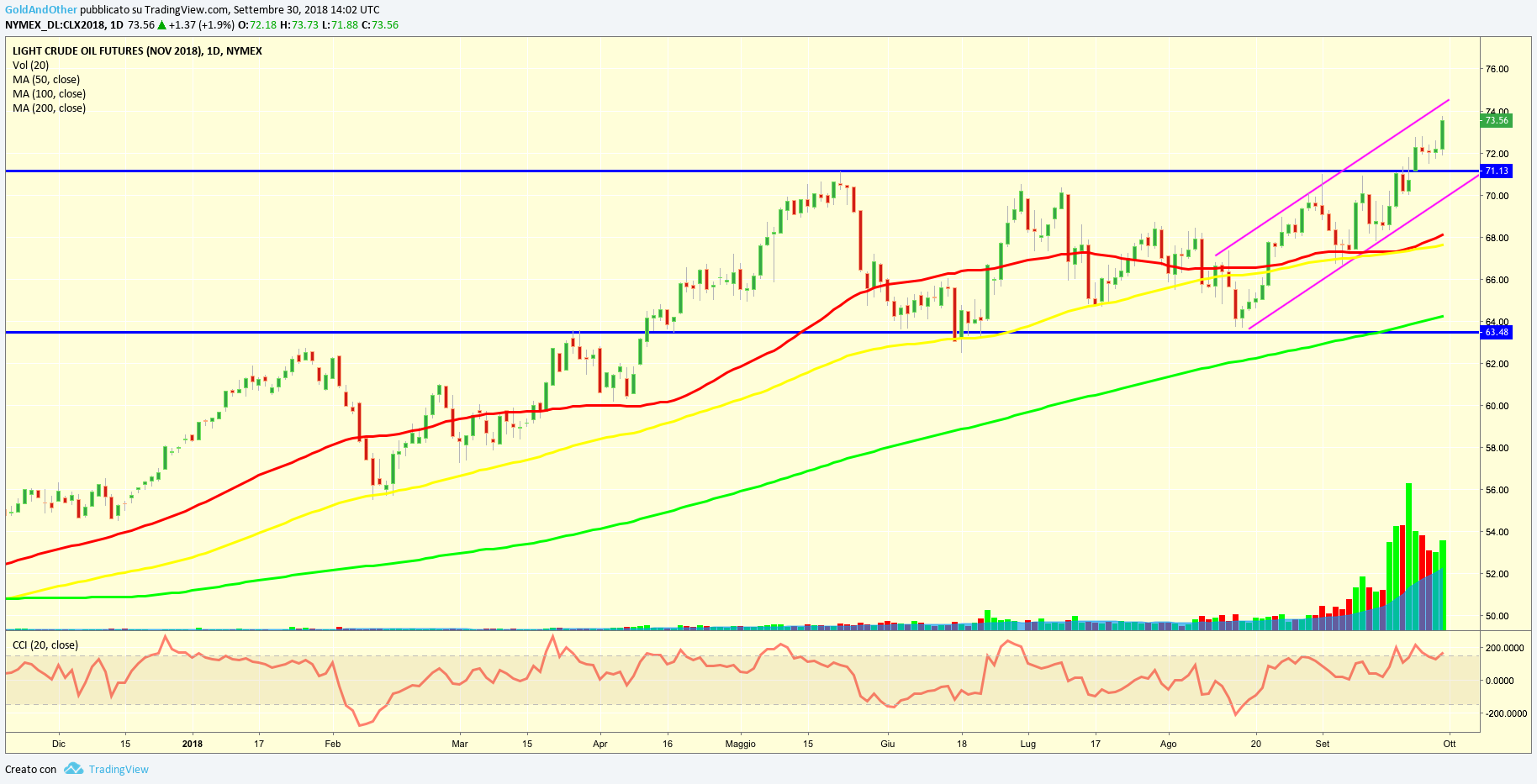
Task: Click the 200.0000 CCI axis label
Action: [x=1504, y=648]
